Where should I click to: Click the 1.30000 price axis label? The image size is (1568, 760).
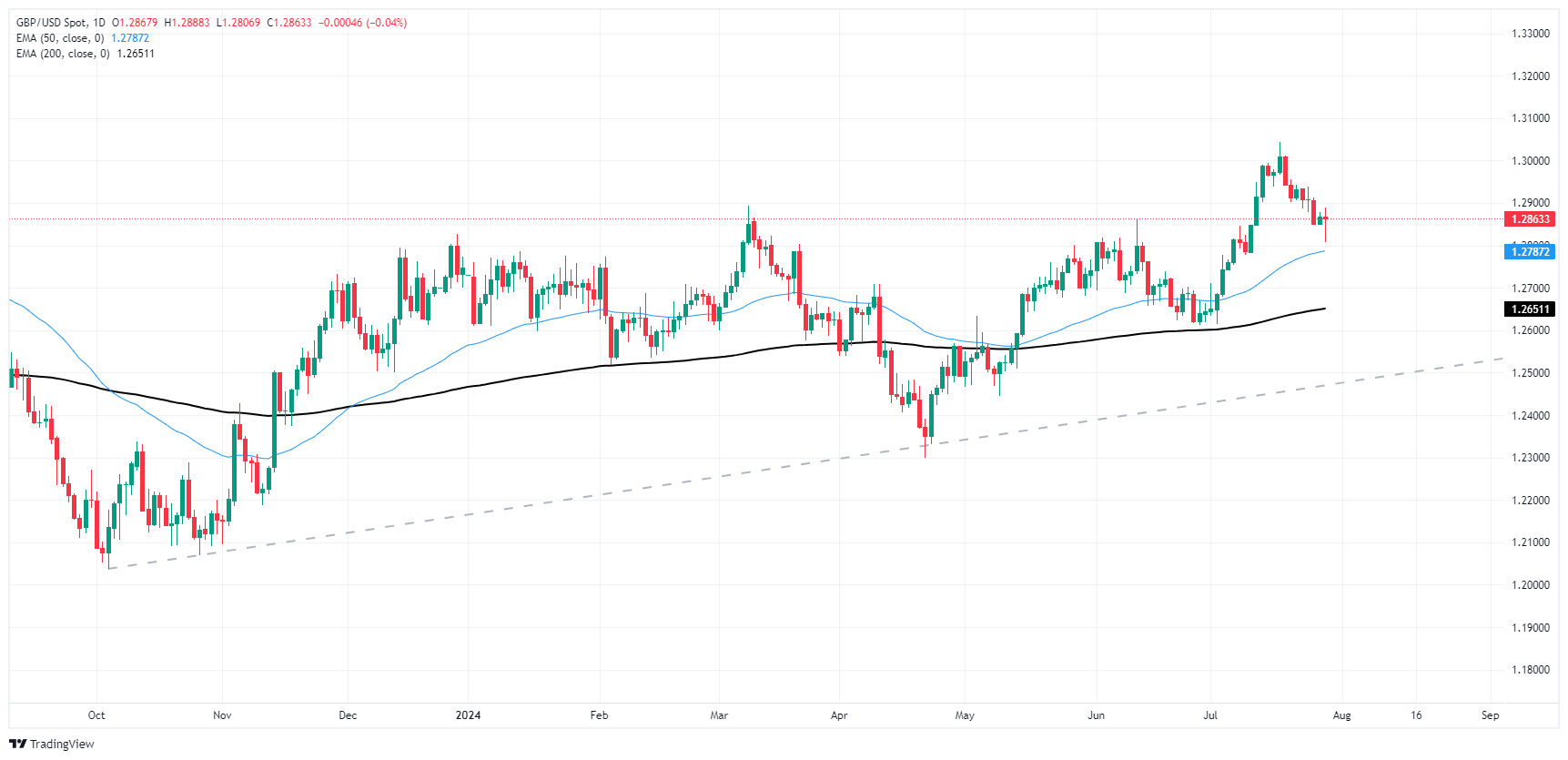[1530, 161]
